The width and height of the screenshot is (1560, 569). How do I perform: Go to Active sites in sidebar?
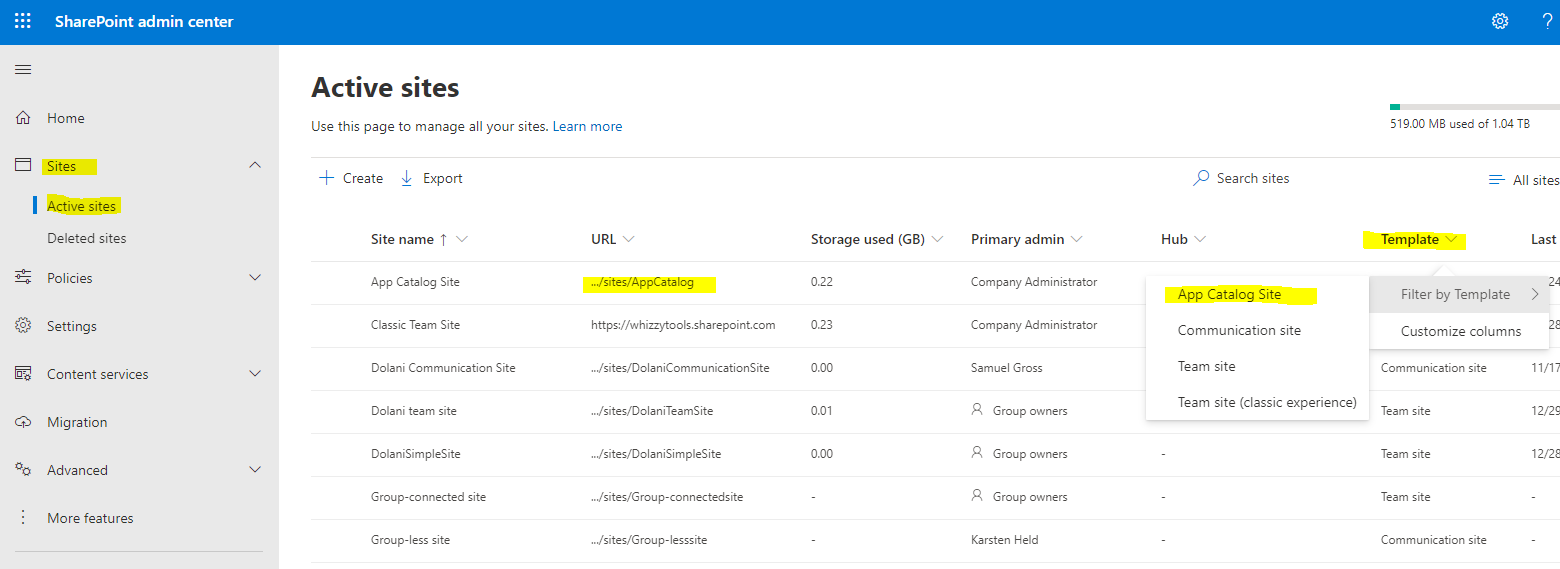coord(82,206)
